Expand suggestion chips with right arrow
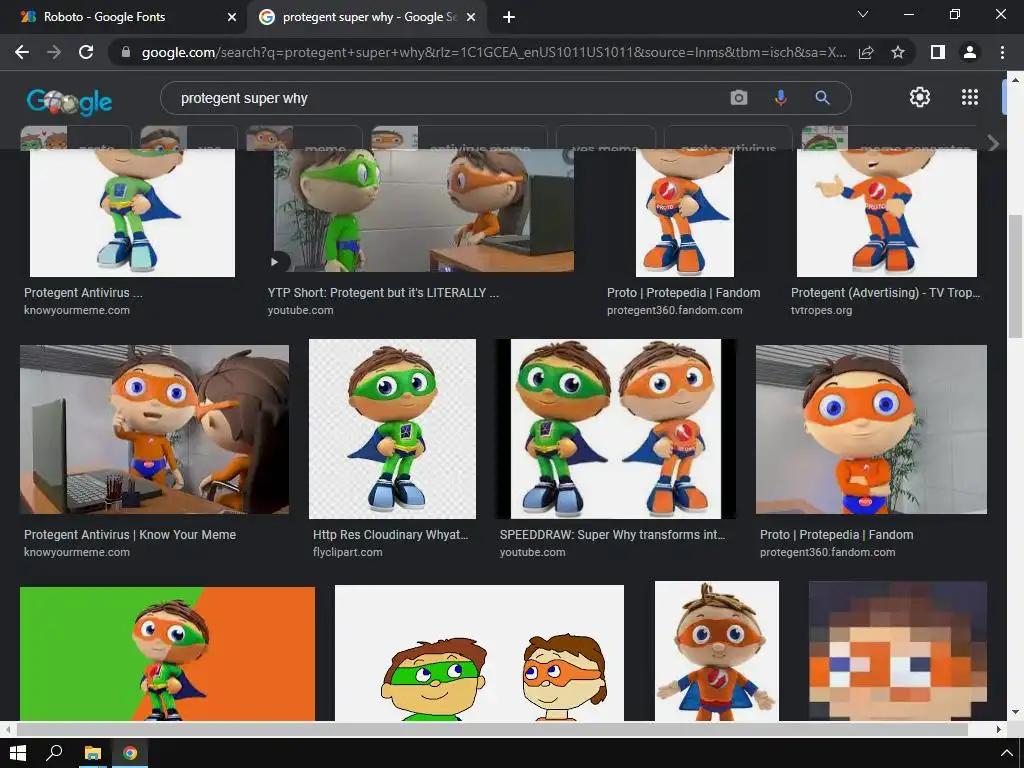The image size is (1024, 768). (x=993, y=143)
